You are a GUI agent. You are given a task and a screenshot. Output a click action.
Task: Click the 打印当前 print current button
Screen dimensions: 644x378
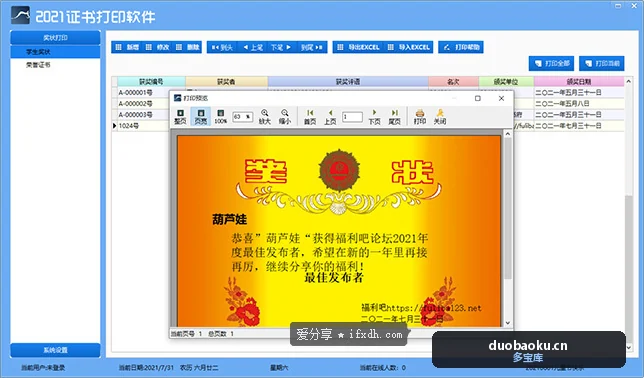click(602, 63)
